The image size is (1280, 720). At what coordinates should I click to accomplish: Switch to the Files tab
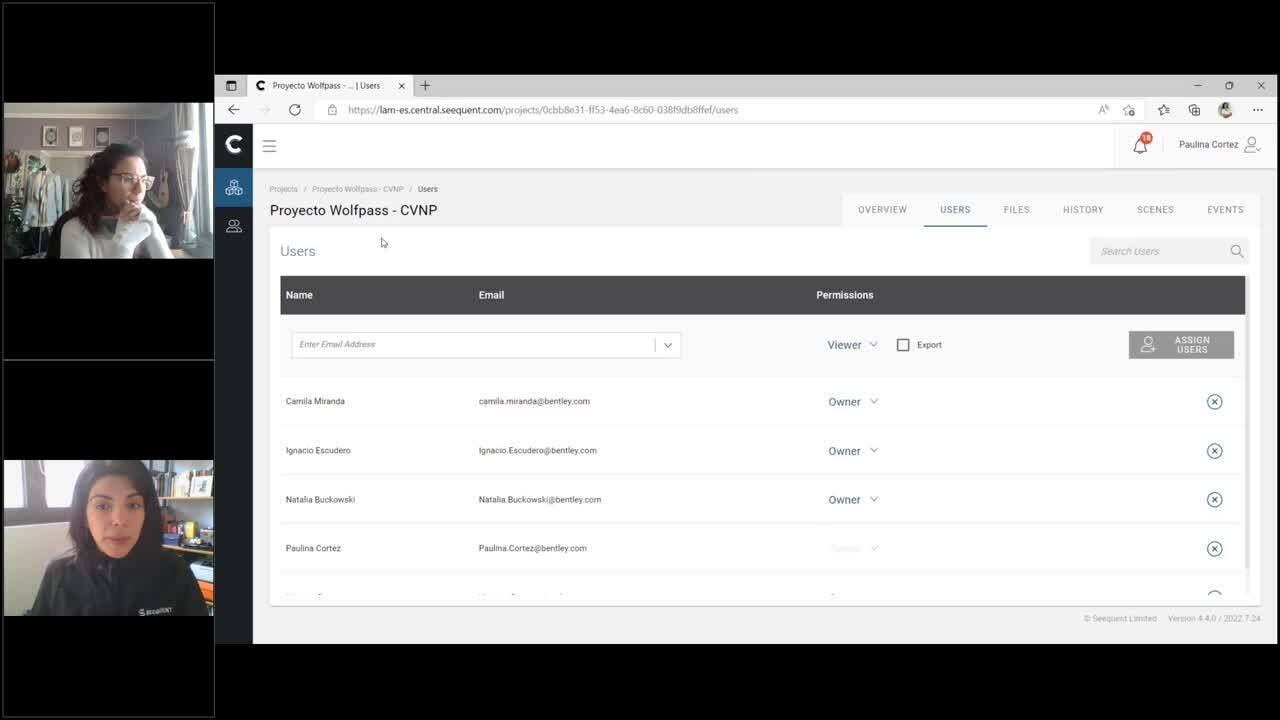click(1016, 210)
